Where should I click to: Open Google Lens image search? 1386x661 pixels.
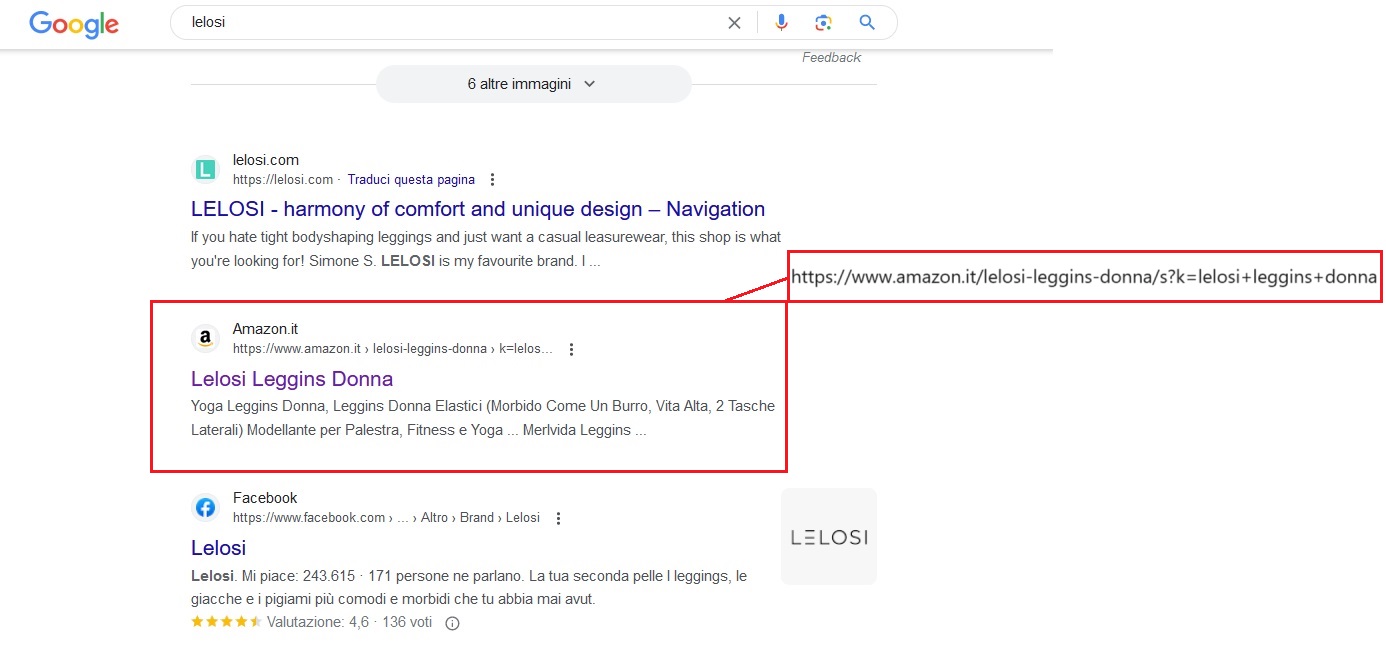pos(823,23)
